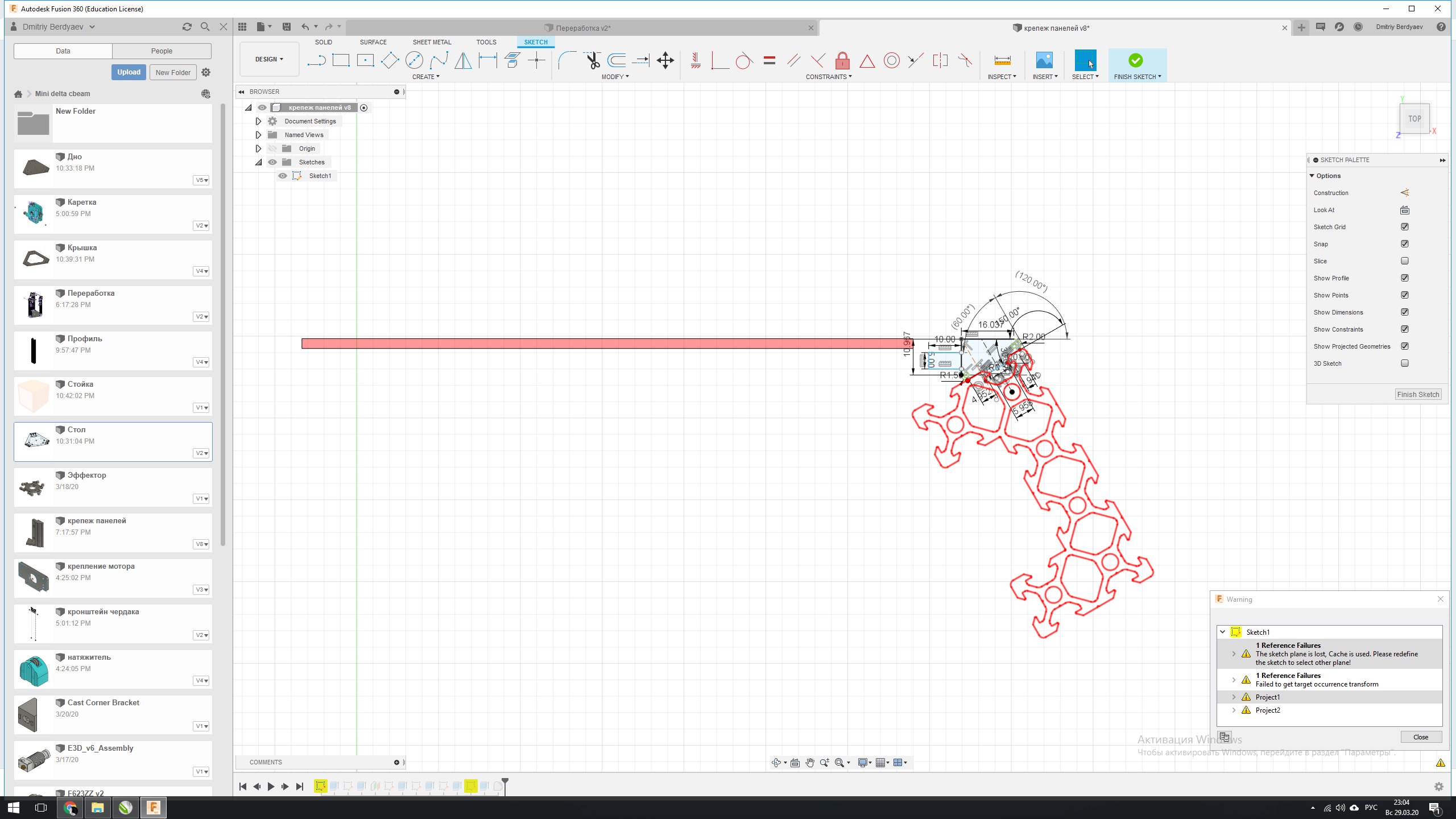Open the Measure inspect tool

tap(1002, 60)
